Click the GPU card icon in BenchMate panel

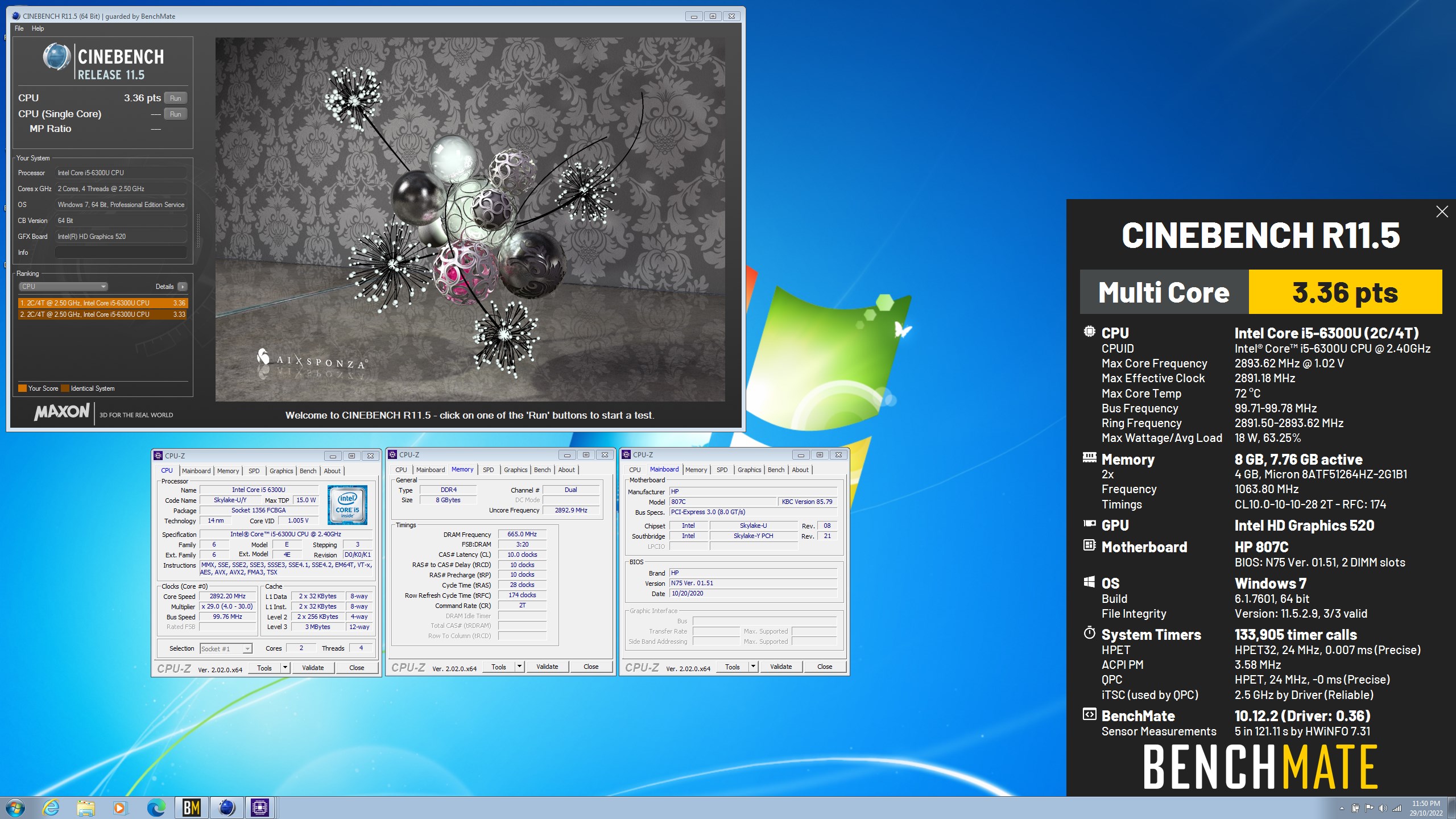click(1089, 524)
